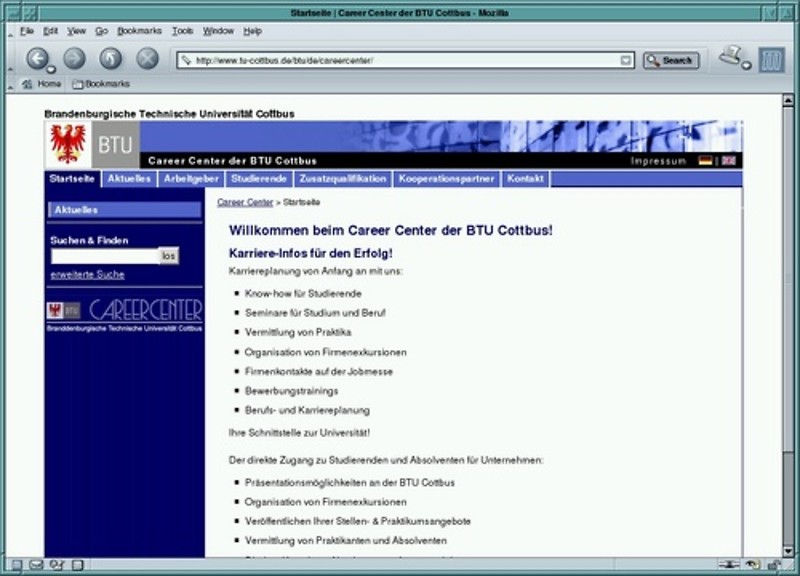This screenshot has height=576, width=800.
Task: Open the Studierende tab
Action: tap(259, 179)
